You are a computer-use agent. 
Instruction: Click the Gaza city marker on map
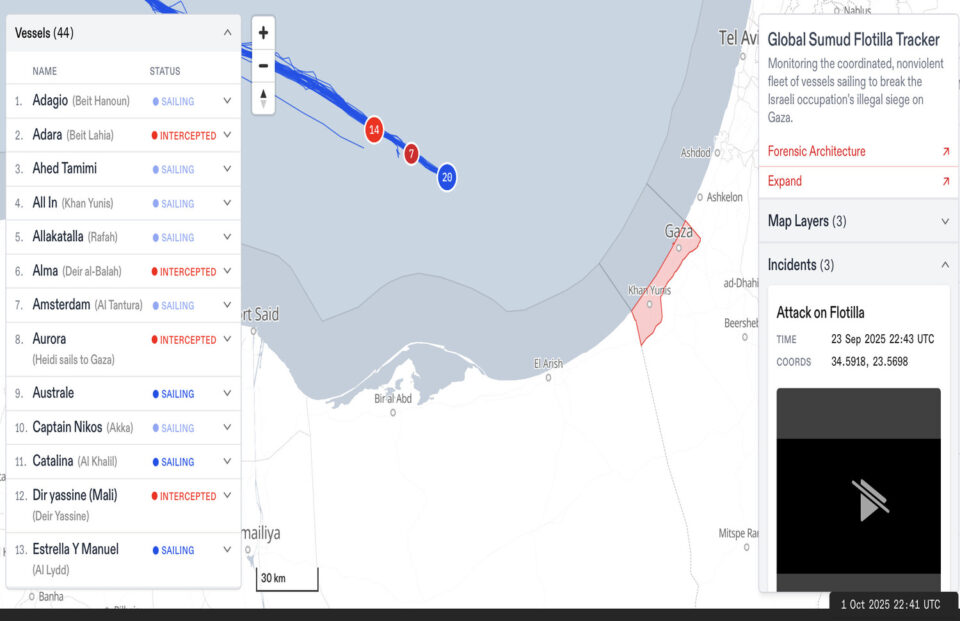click(679, 247)
